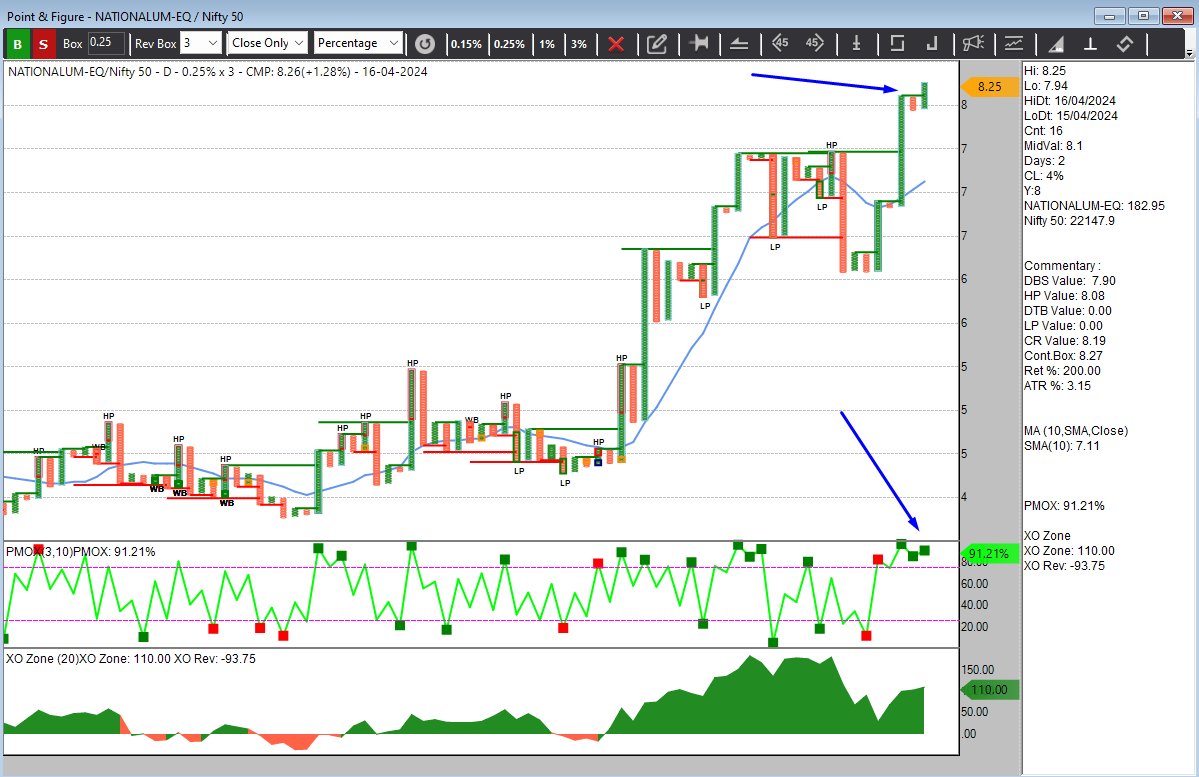Click the inverted T icon
This screenshot has height=777, width=1199.
point(1090,44)
